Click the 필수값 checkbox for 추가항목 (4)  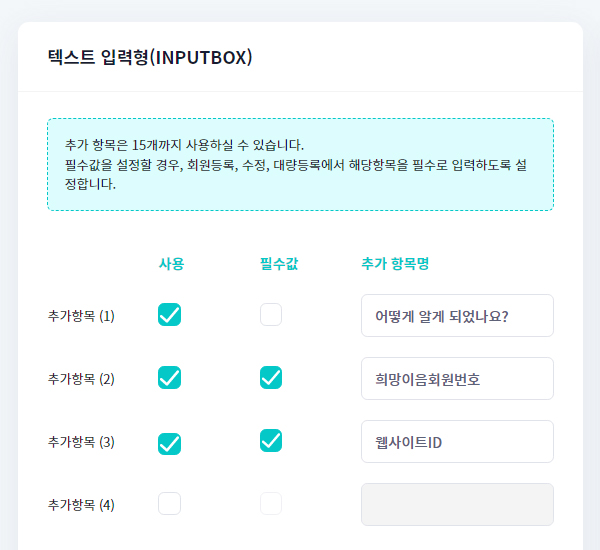tap(270, 504)
